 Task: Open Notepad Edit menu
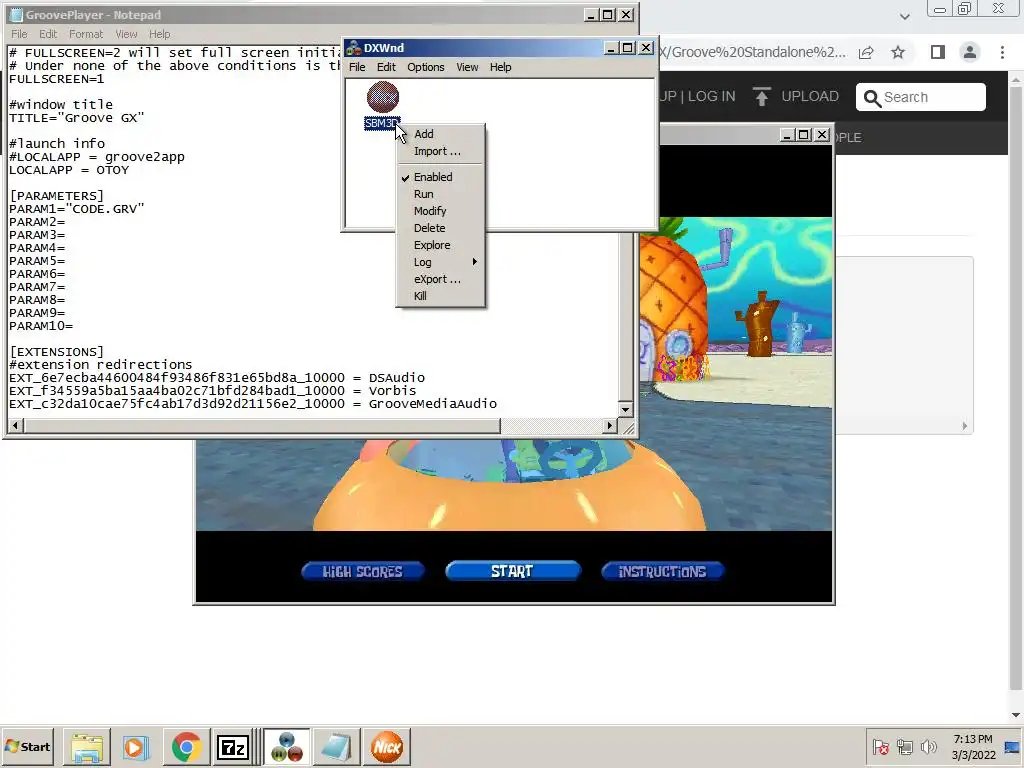(48, 34)
